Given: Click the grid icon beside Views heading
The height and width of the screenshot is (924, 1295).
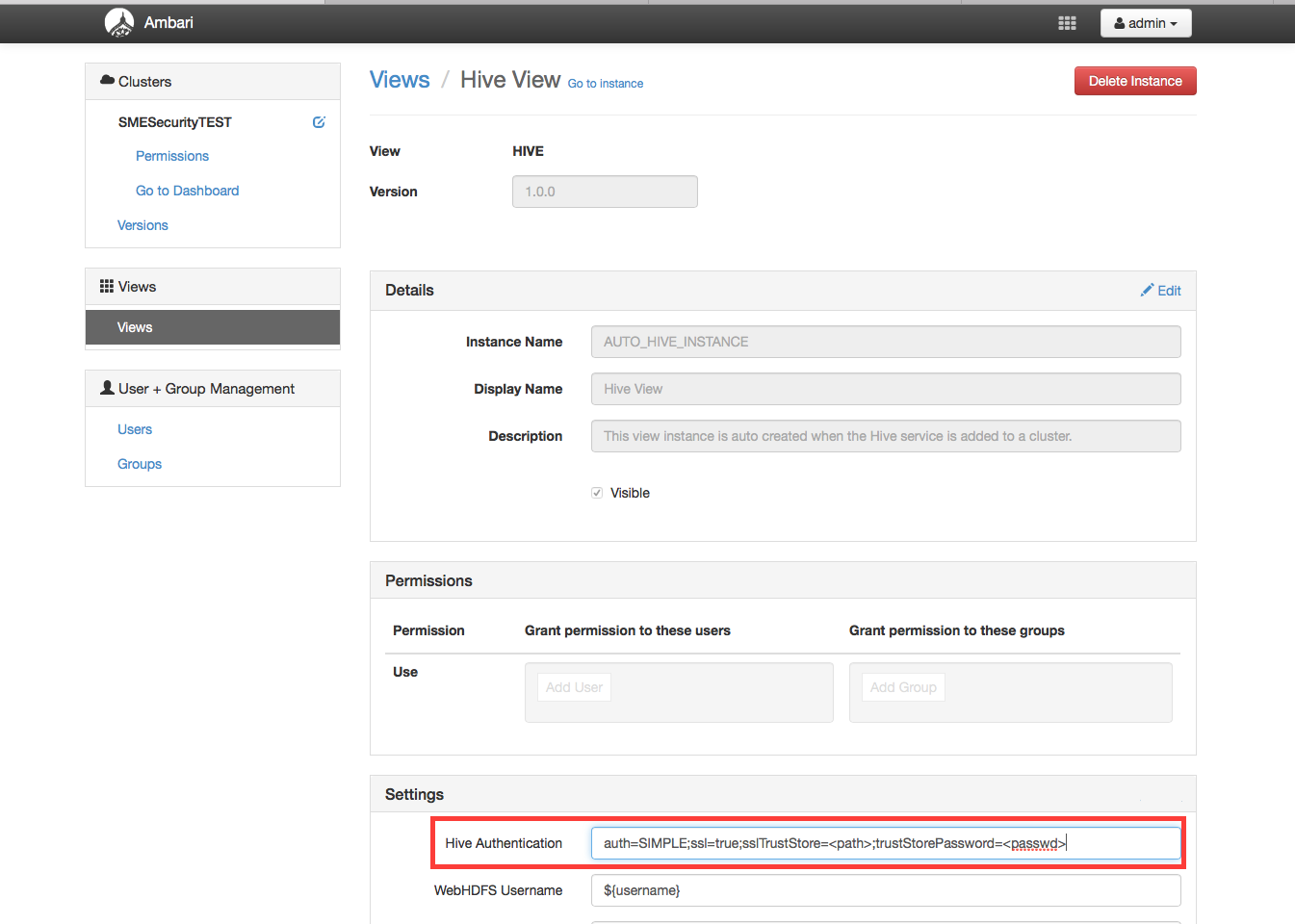Looking at the screenshot, I should point(107,287).
